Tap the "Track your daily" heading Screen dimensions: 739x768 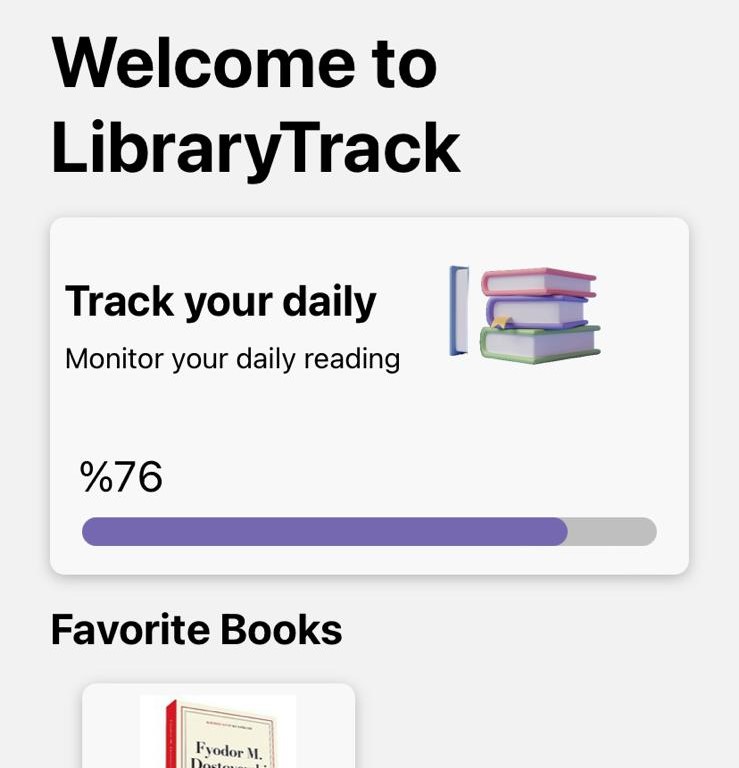click(220, 301)
